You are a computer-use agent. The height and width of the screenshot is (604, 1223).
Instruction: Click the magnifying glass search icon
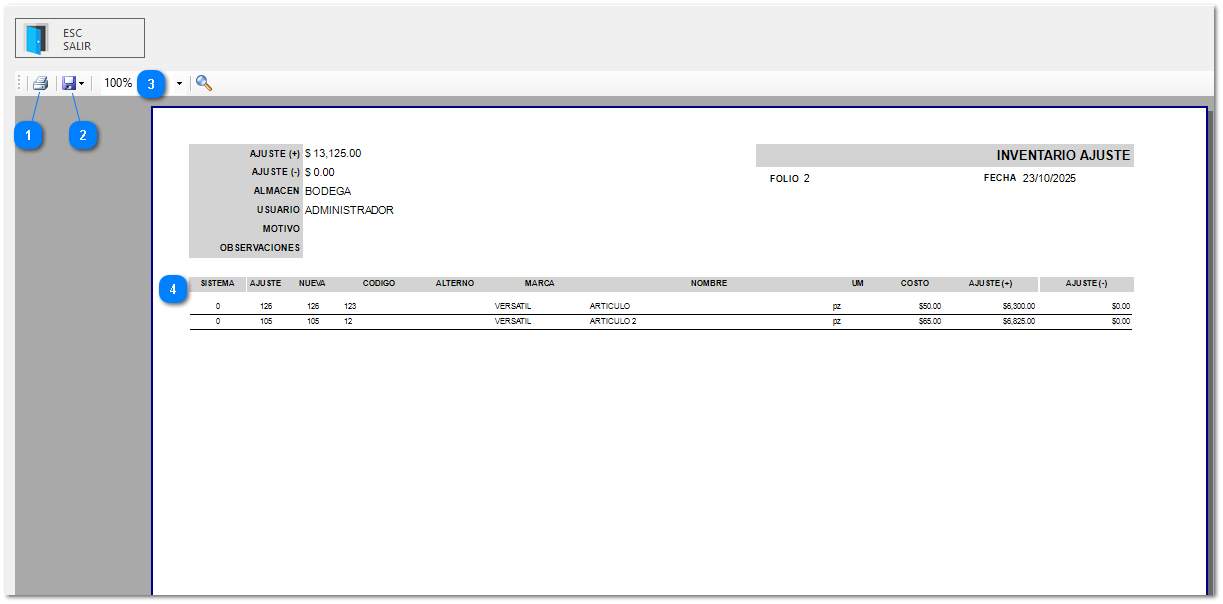pos(204,84)
